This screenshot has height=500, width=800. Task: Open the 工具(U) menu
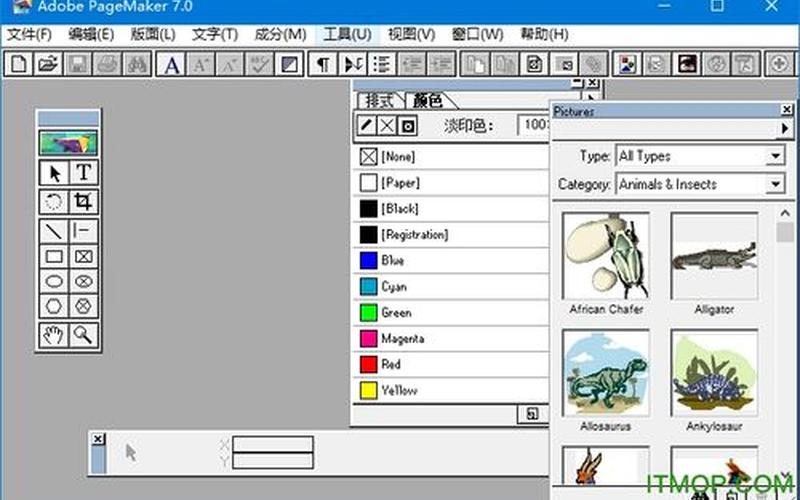[x=347, y=35]
